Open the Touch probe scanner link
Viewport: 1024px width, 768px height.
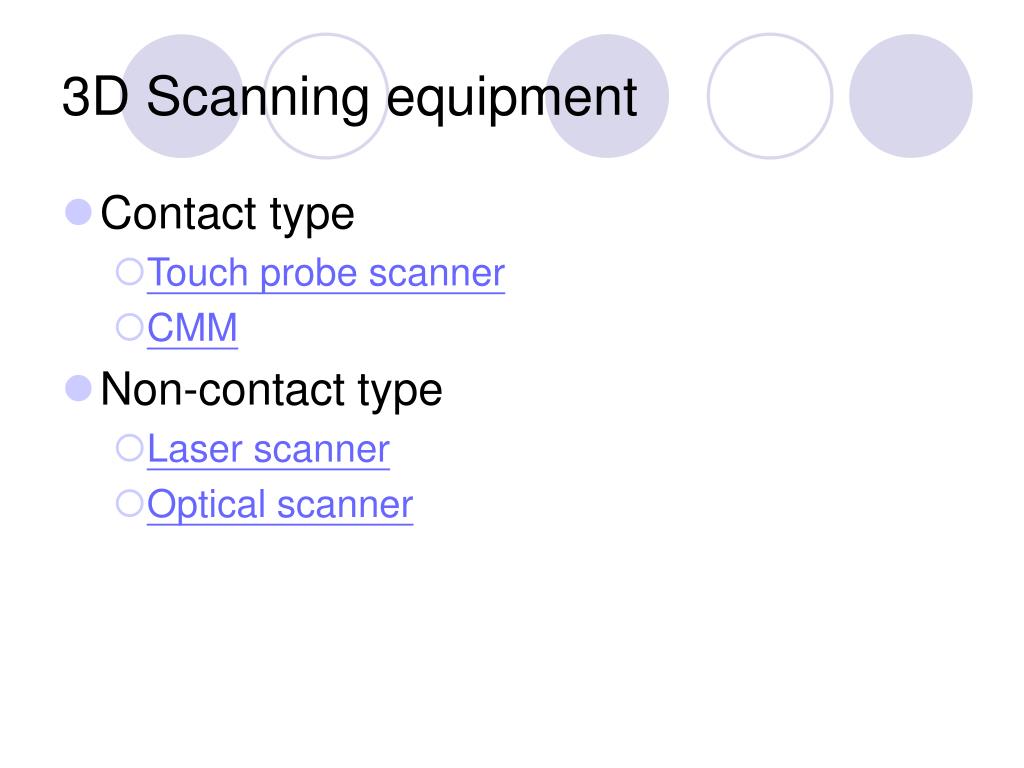point(326,273)
